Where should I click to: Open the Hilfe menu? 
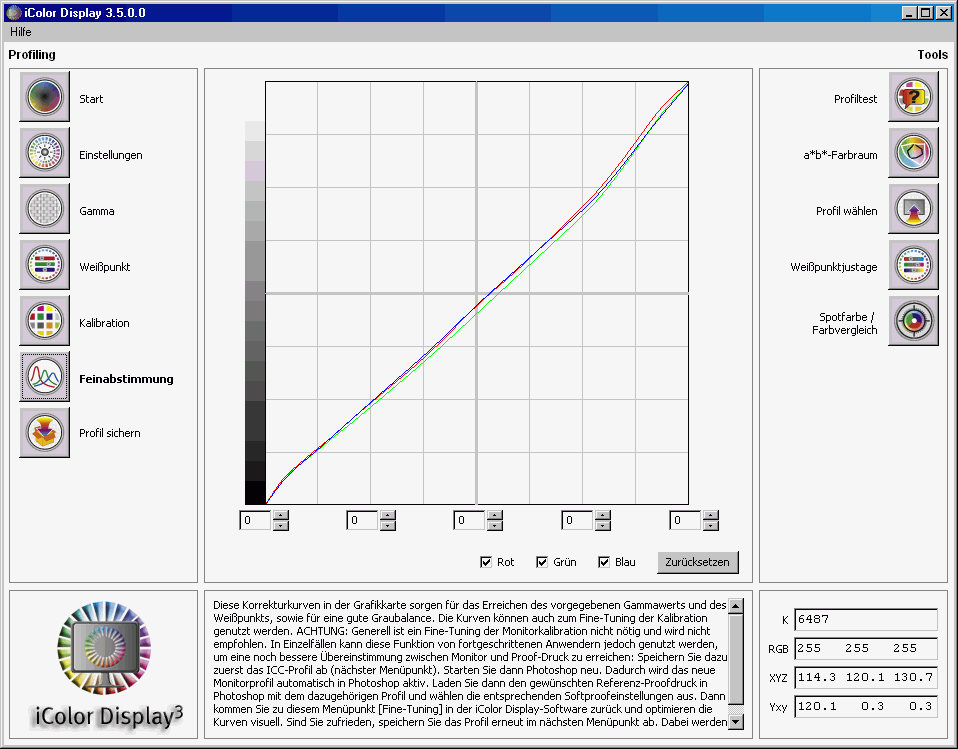point(21,32)
